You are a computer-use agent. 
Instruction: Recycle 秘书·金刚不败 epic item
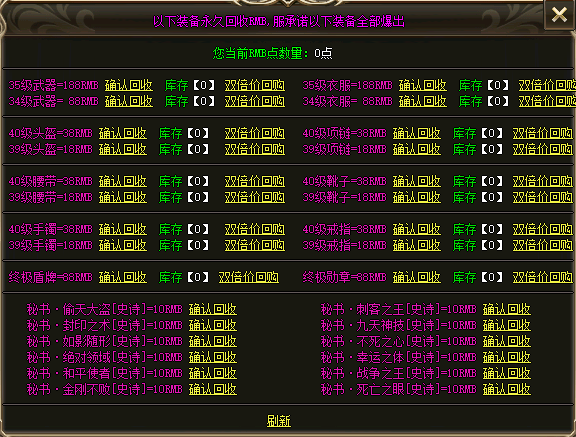tap(213, 389)
